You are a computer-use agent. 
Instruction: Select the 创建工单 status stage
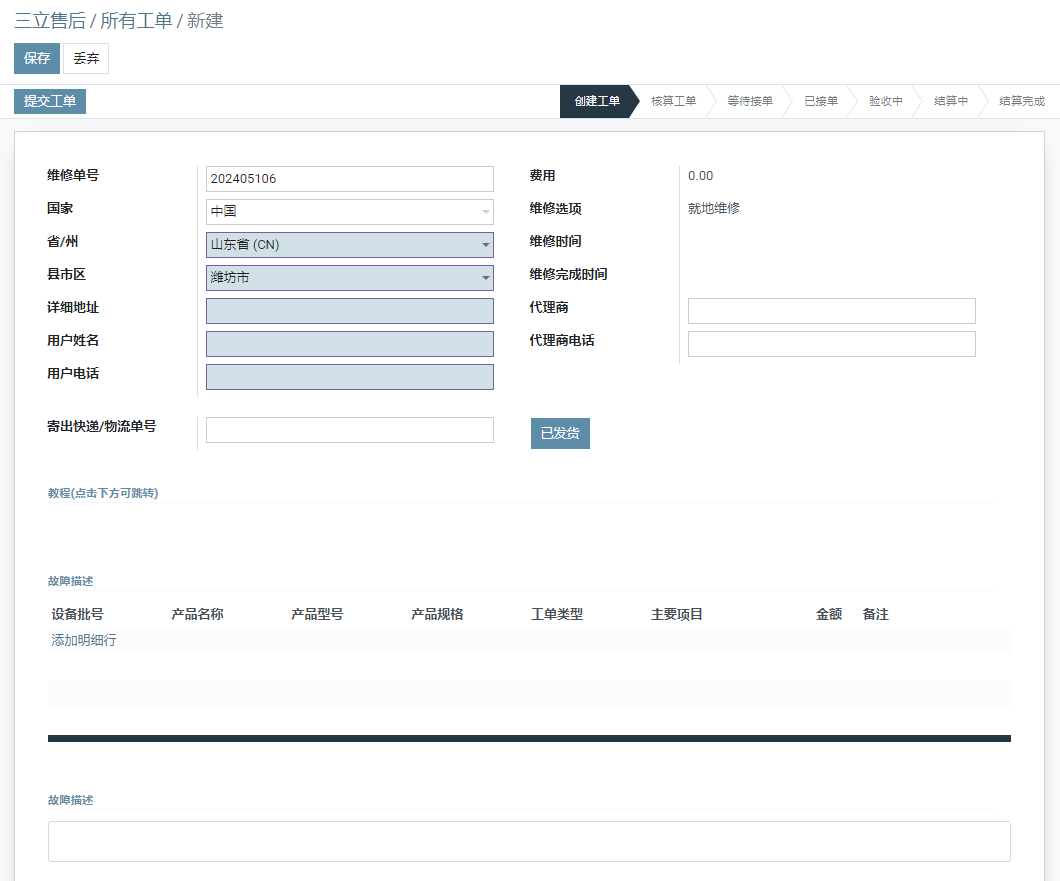coord(596,101)
